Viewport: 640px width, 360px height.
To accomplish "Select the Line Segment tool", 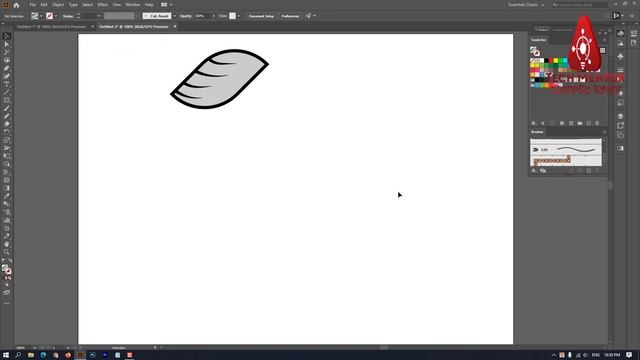I will point(7,92).
